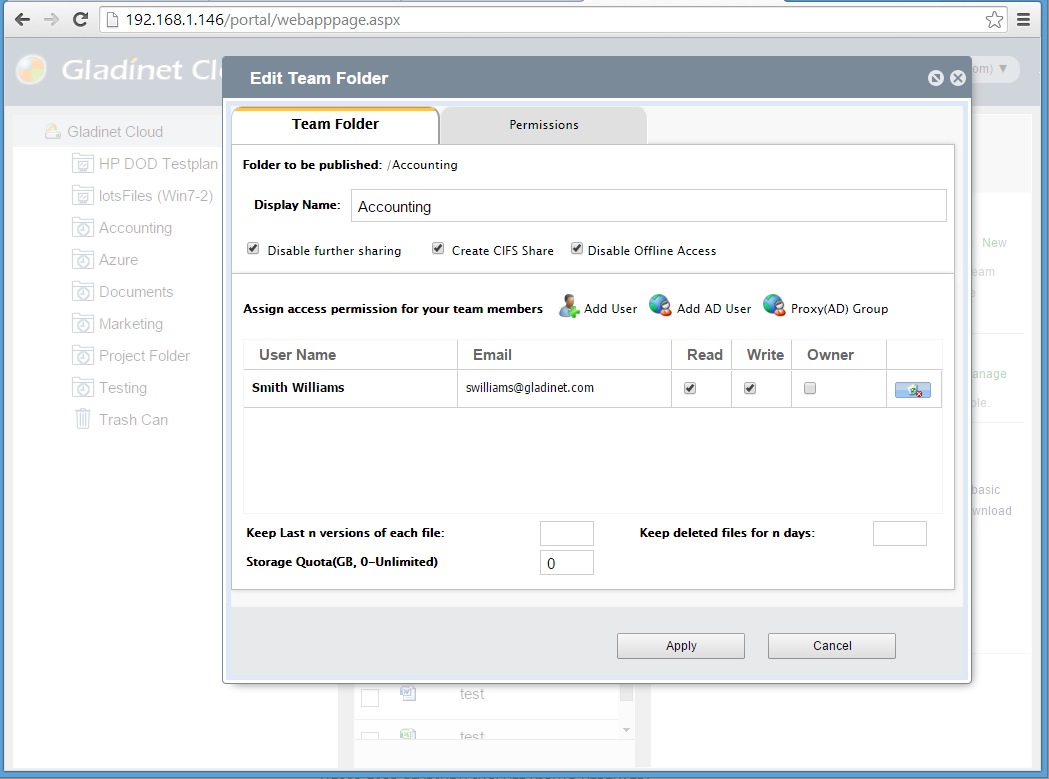1049x779 pixels.
Task: Toggle the Disable Offline Access checkbox
Action: click(x=577, y=249)
